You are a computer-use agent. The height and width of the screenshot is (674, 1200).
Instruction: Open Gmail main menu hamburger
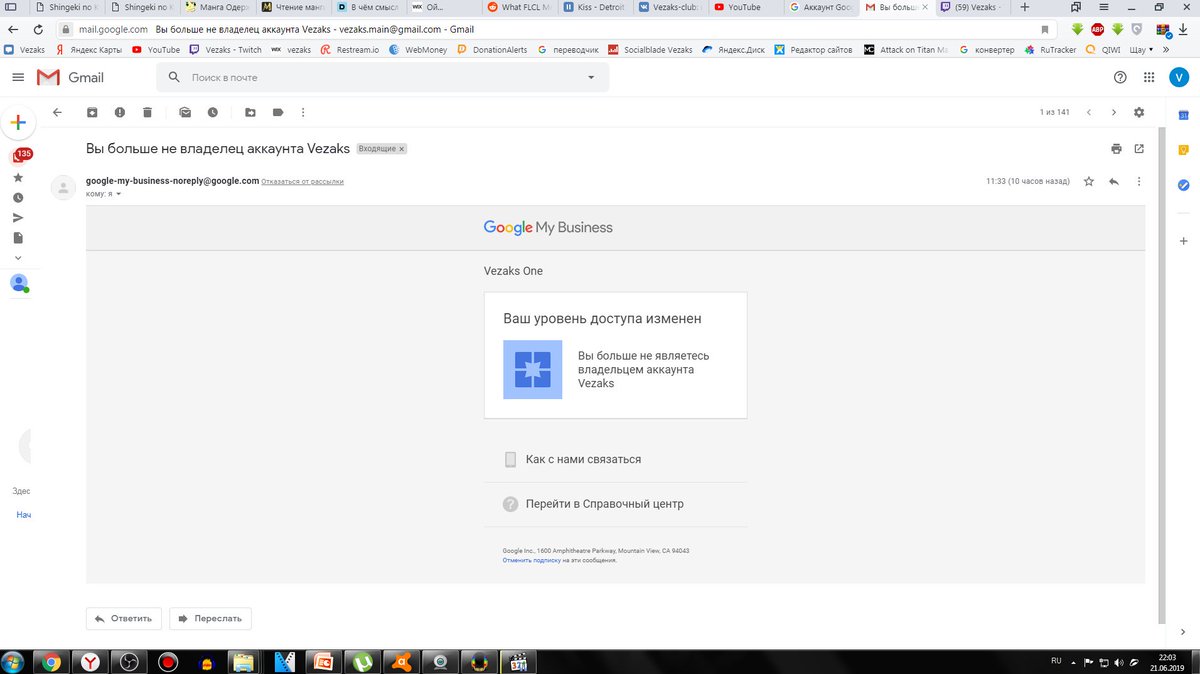click(18, 77)
